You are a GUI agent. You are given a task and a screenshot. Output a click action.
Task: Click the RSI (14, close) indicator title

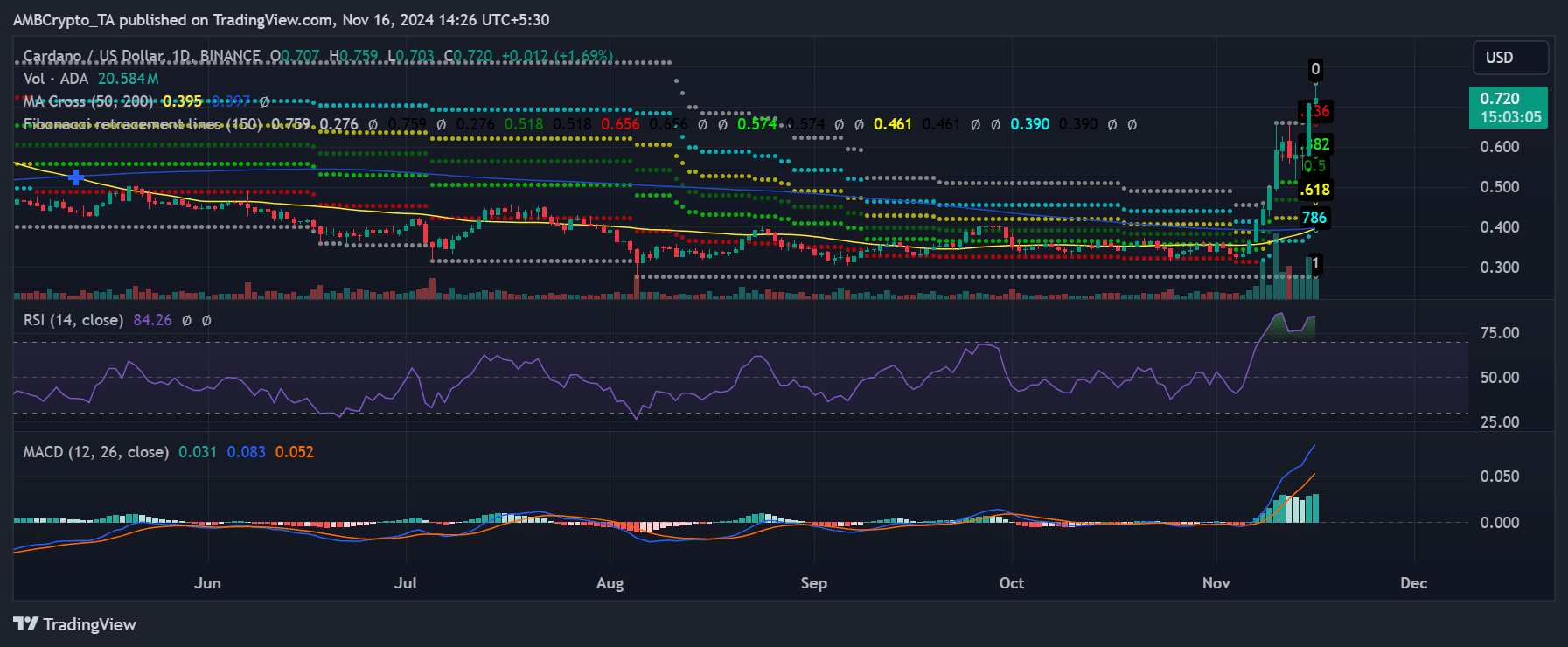click(x=73, y=320)
